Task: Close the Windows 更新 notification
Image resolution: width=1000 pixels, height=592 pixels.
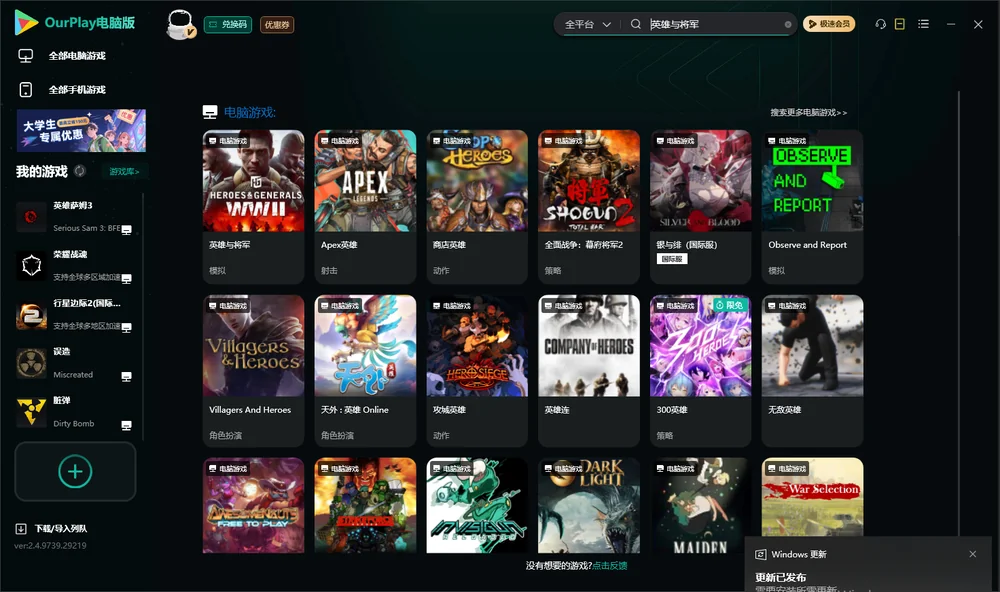Action: 972,554
